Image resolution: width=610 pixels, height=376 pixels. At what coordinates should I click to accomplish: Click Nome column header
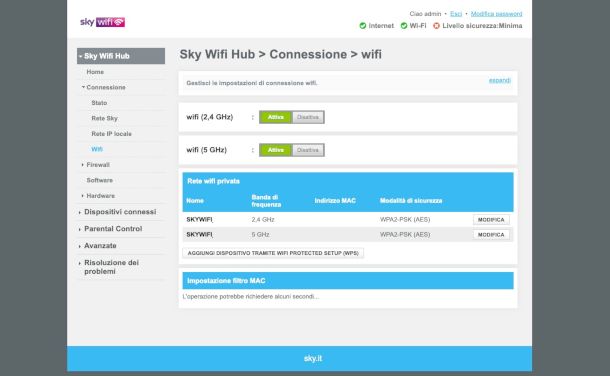(195, 201)
